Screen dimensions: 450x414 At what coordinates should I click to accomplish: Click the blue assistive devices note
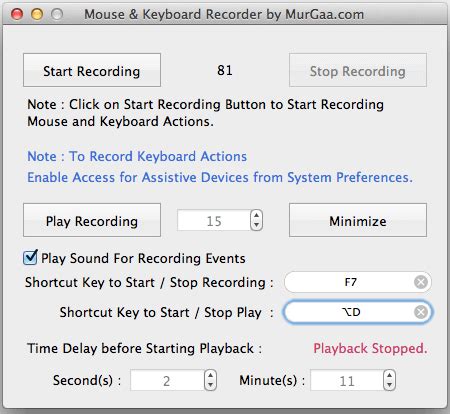coord(220,167)
